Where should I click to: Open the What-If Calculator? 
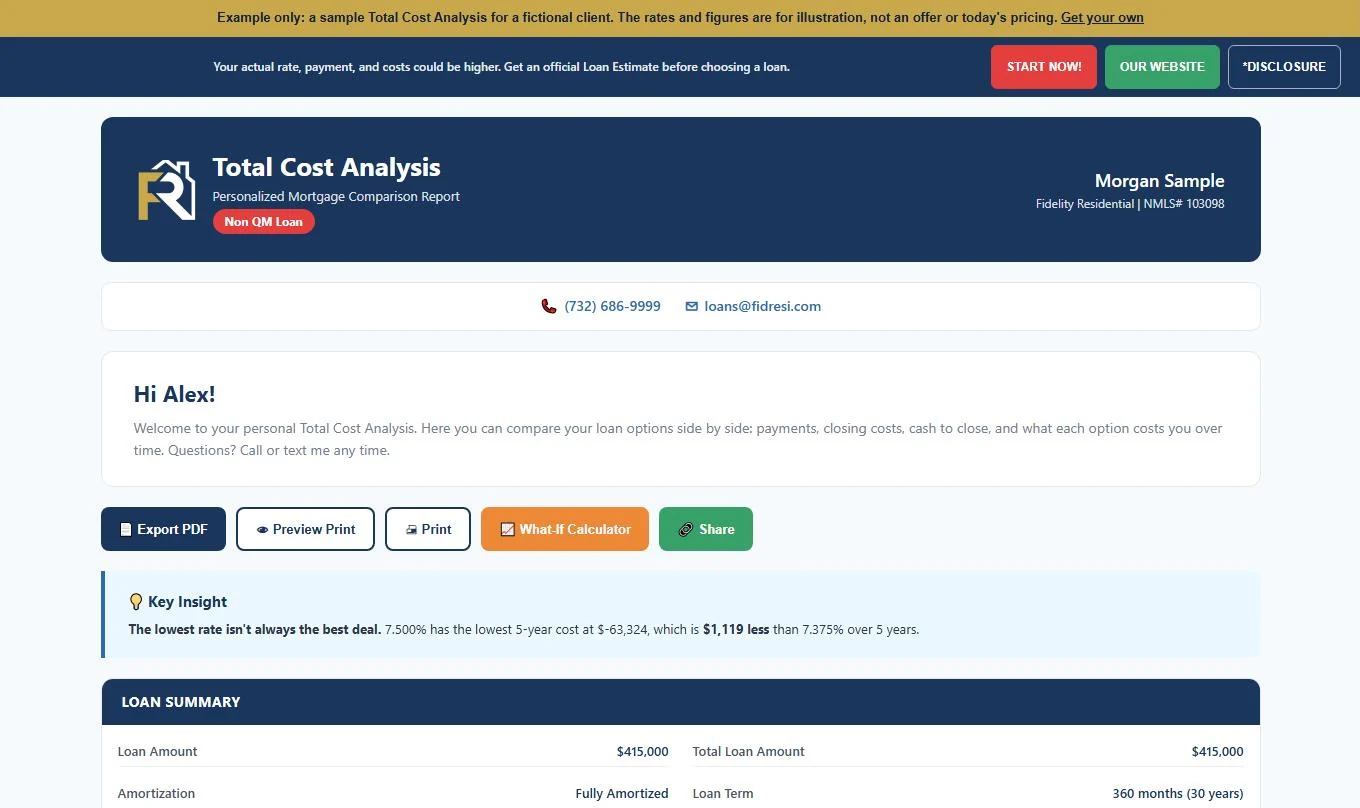[565, 529]
